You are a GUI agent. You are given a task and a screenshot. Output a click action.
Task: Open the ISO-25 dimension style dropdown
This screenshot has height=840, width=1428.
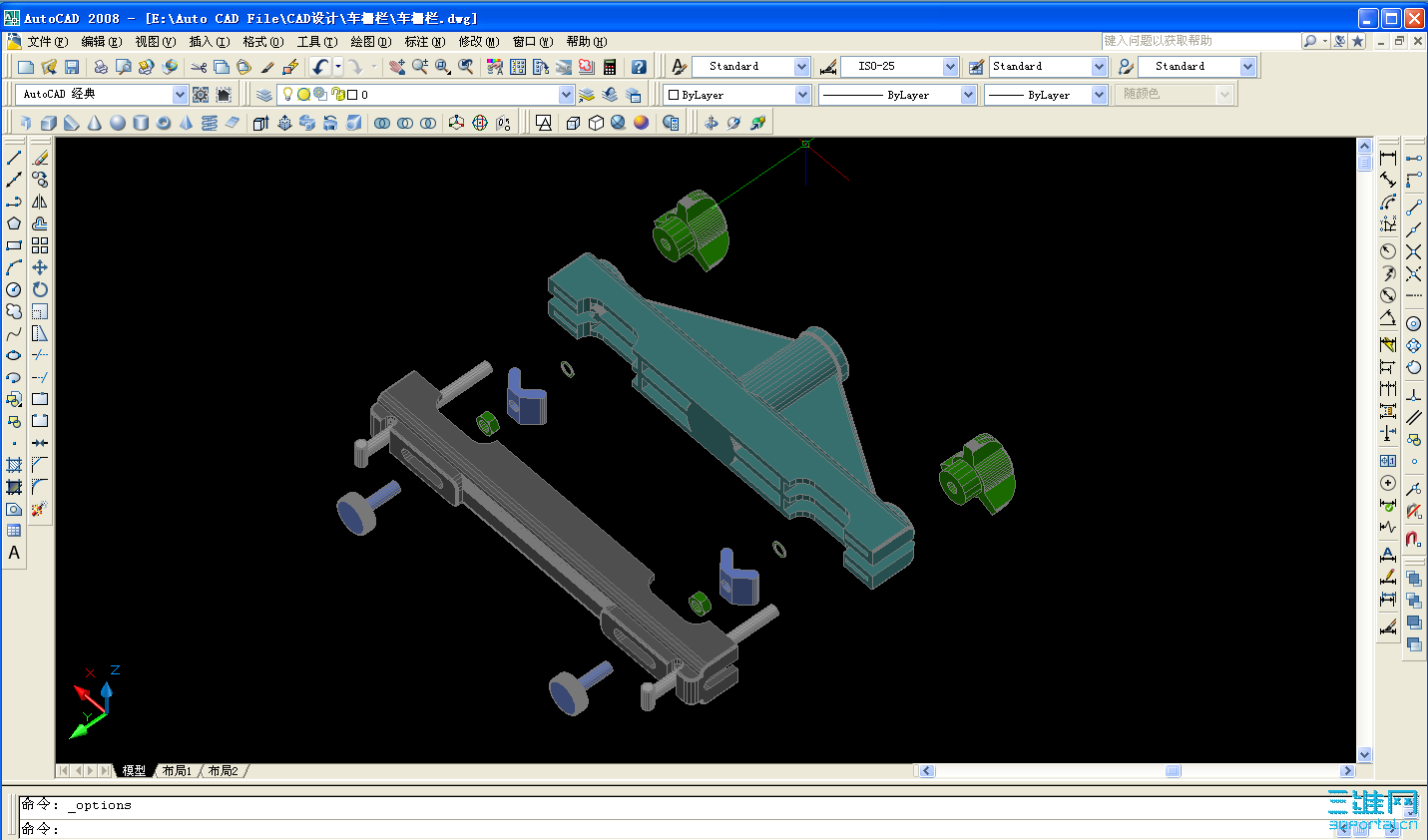pyautogui.click(x=950, y=67)
